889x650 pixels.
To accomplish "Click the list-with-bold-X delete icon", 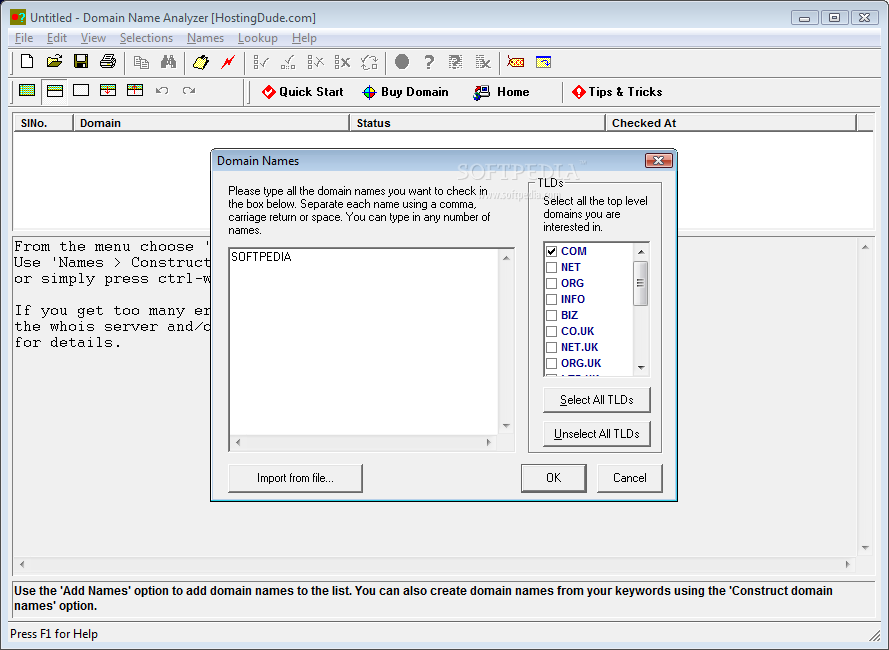I will click(342, 62).
